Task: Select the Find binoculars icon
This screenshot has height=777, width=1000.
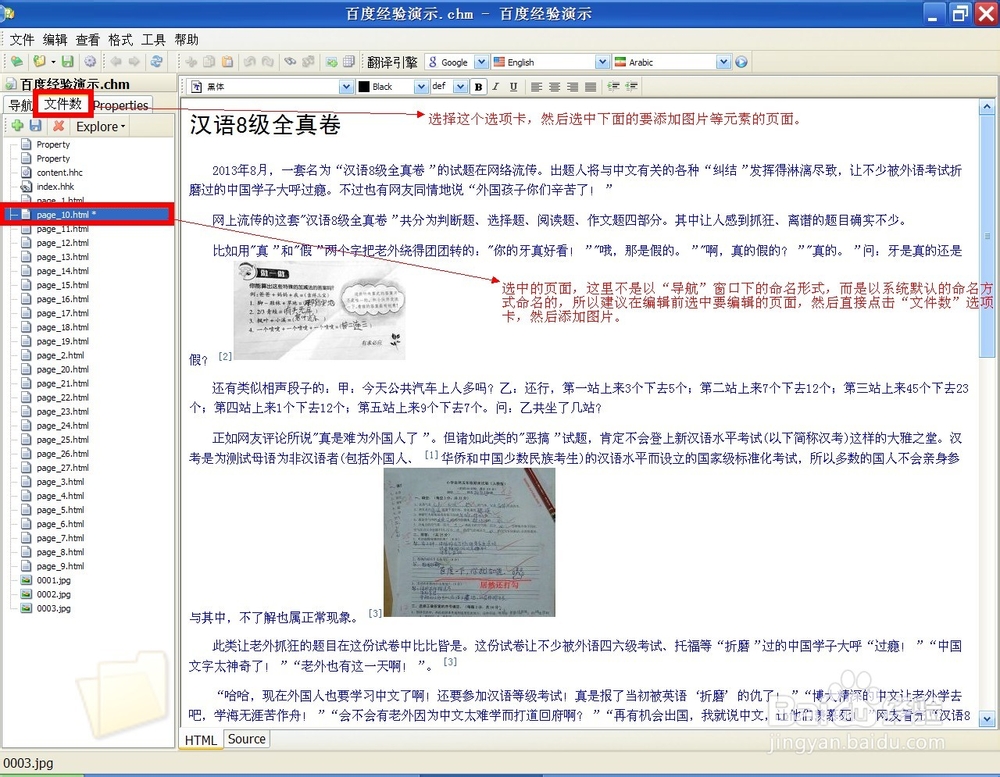Action: pos(290,61)
